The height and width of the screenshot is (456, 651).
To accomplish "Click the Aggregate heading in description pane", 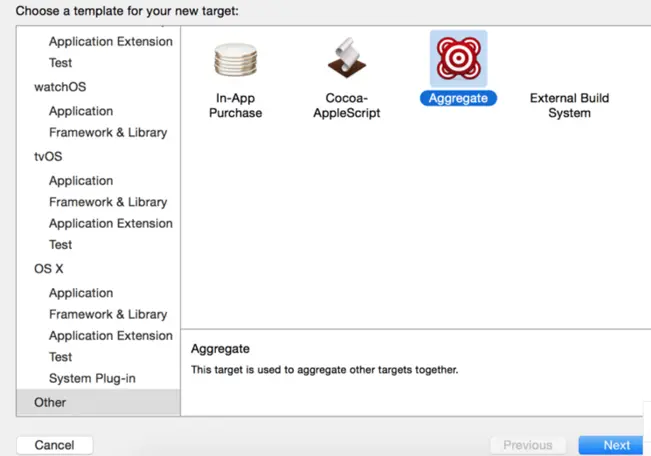I will pos(220,349).
